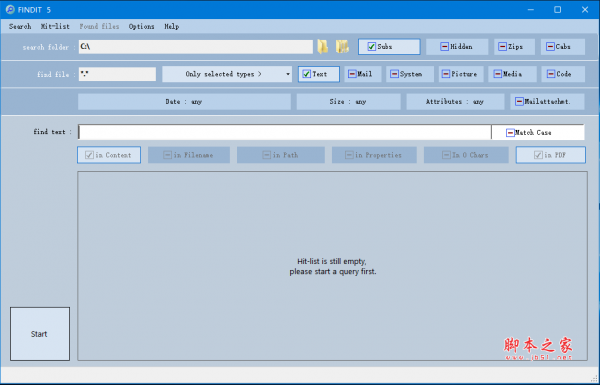
Task: Click the Date : any filter button
Action: (184, 102)
